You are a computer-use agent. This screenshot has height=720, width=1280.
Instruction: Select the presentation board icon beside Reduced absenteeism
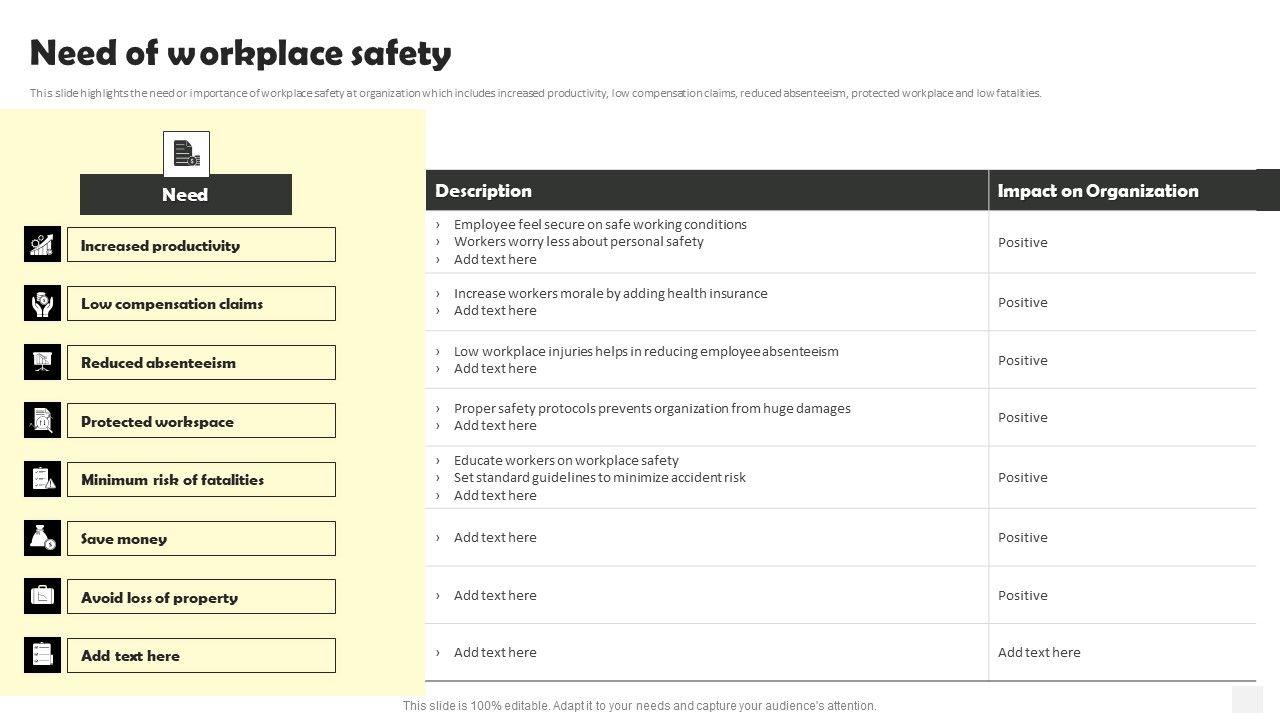pos(42,362)
